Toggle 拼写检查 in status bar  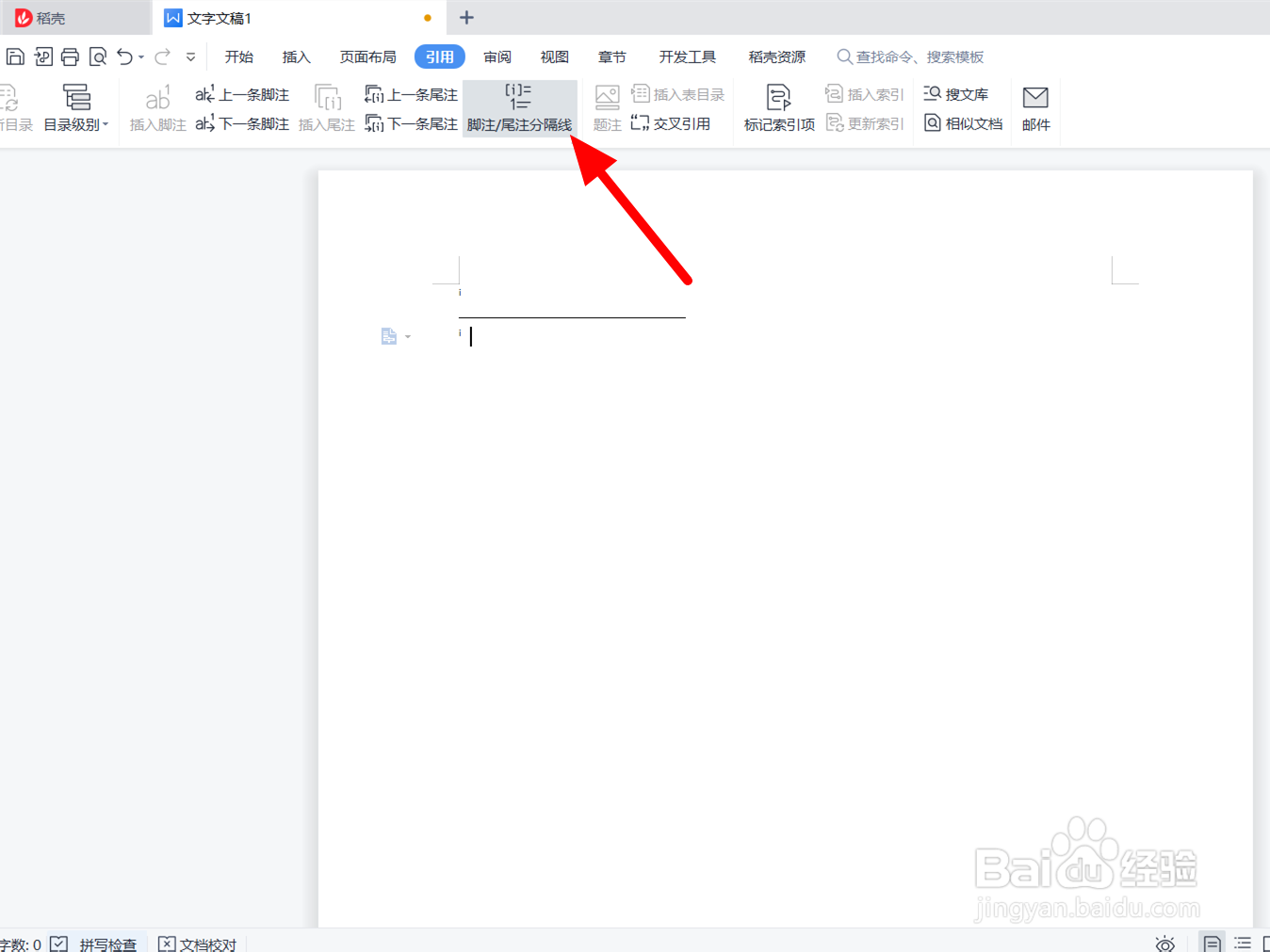94,944
